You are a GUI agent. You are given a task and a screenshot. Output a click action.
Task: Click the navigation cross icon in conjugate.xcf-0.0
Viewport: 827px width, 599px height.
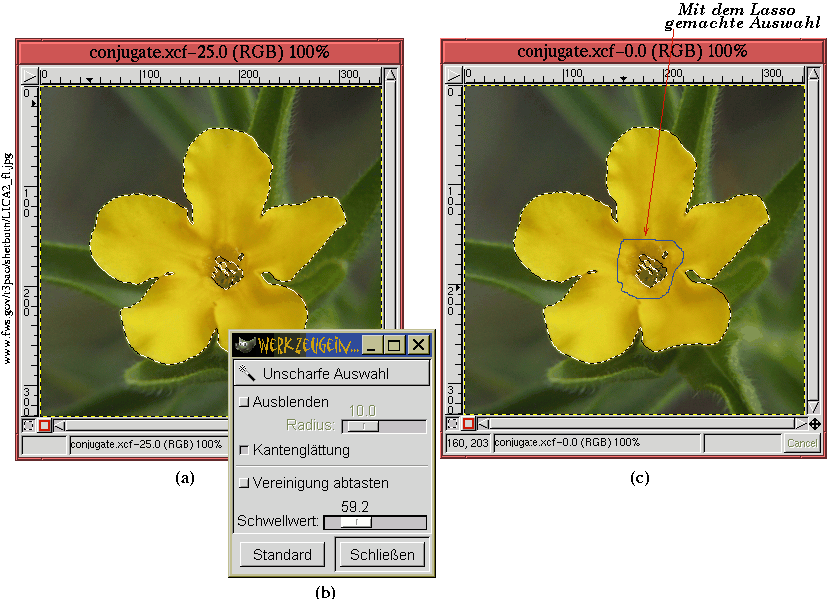click(x=814, y=423)
